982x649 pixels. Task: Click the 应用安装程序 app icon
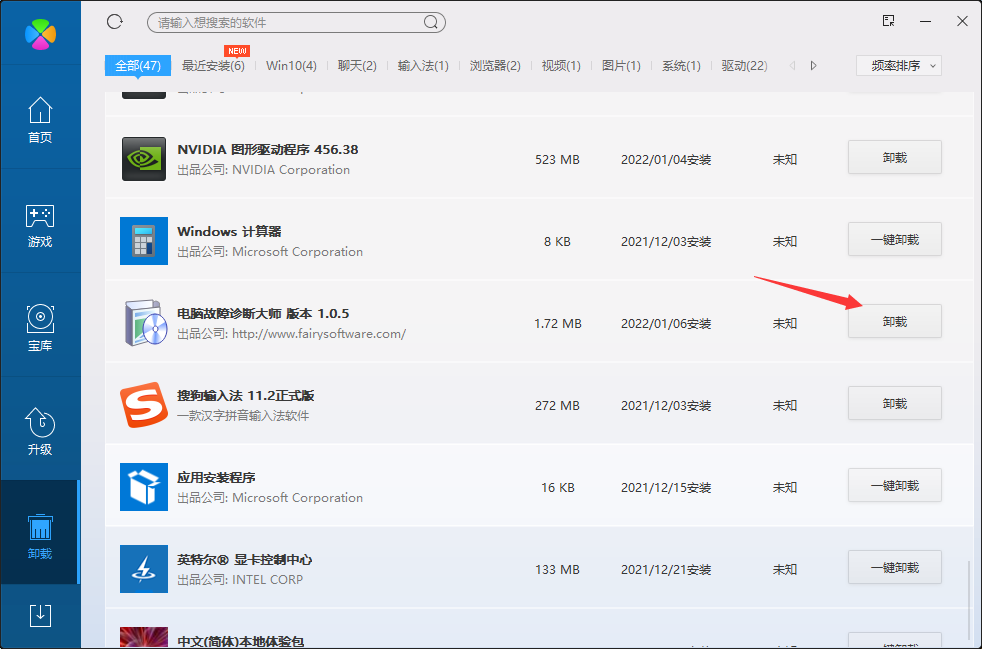pyautogui.click(x=144, y=487)
